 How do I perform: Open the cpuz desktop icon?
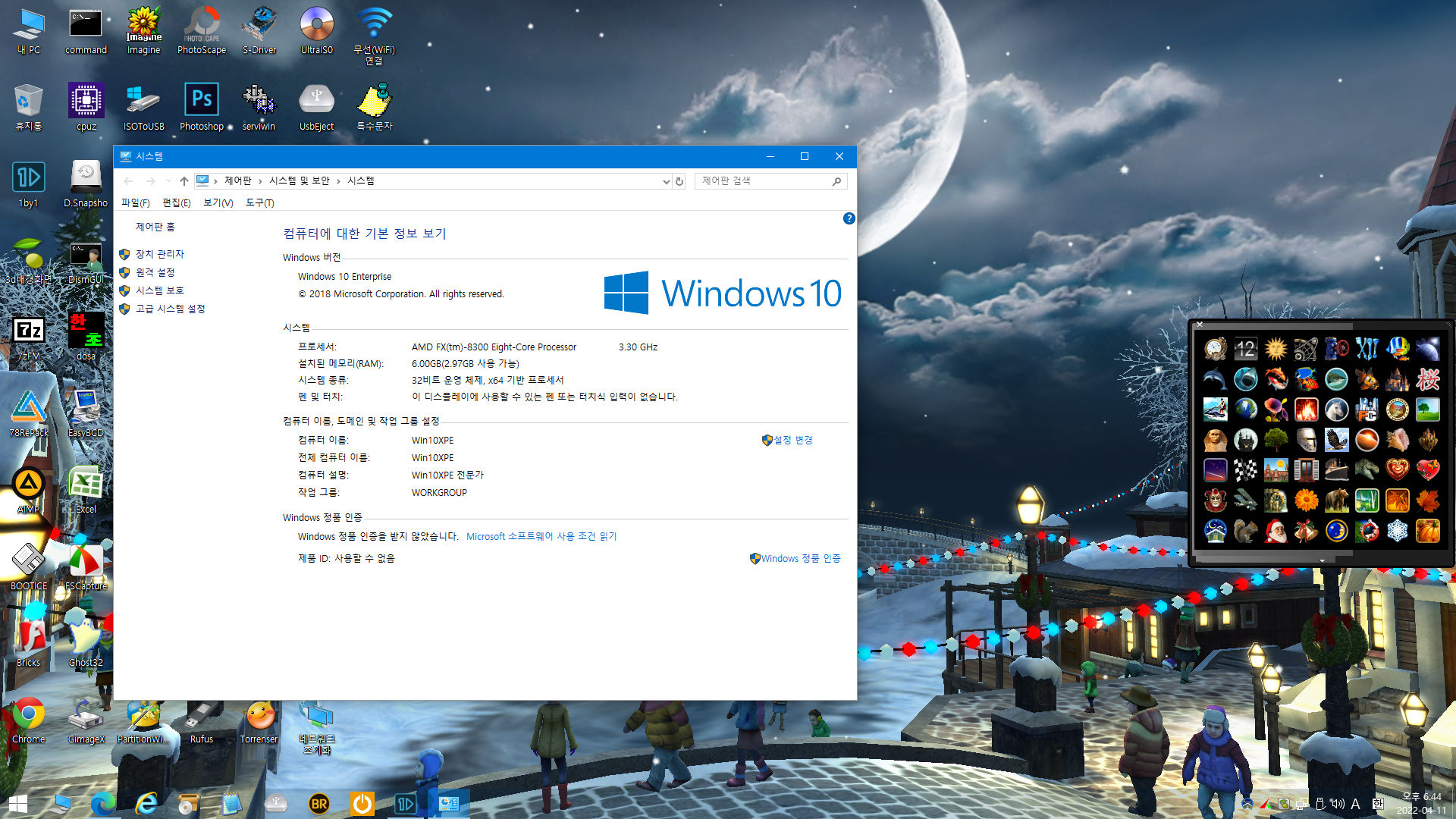coord(86,107)
